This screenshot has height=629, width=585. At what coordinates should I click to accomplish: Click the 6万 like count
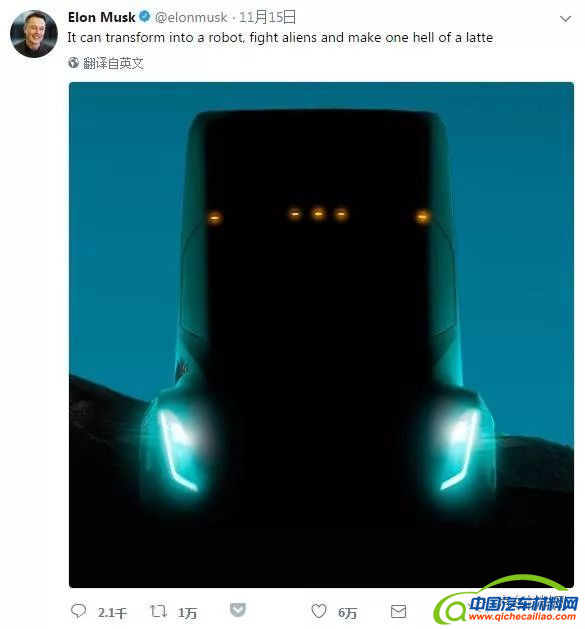click(347, 613)
